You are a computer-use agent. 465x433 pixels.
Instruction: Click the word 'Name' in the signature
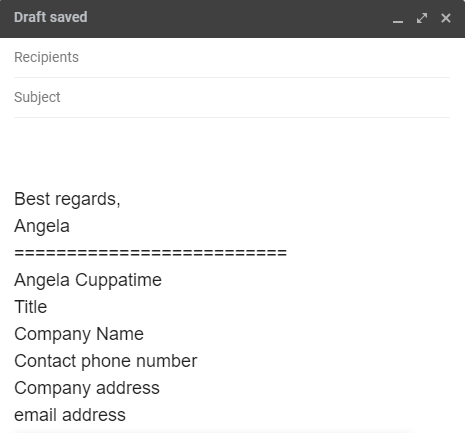coord(120,334)
